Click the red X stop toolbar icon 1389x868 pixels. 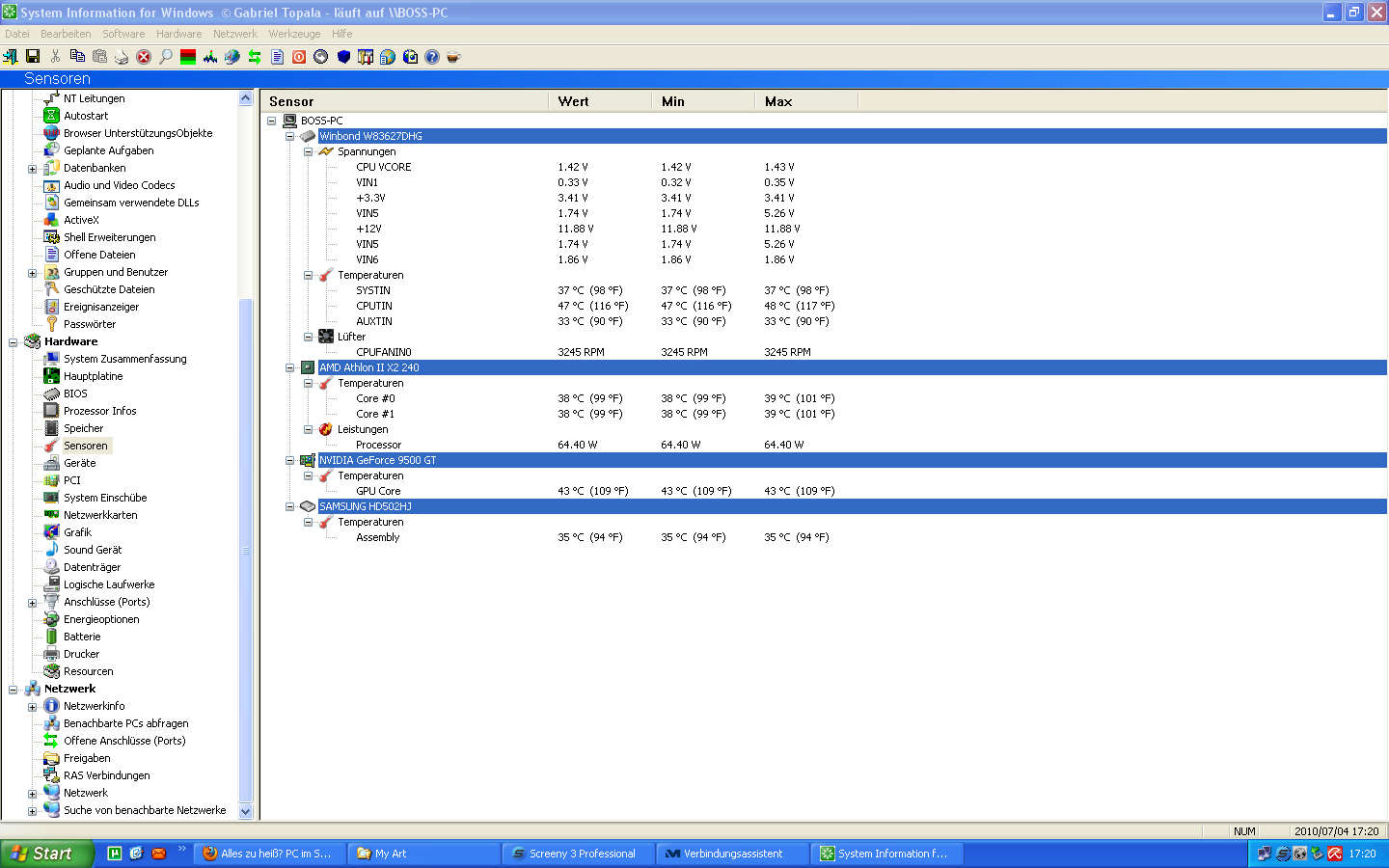(144, 57)
